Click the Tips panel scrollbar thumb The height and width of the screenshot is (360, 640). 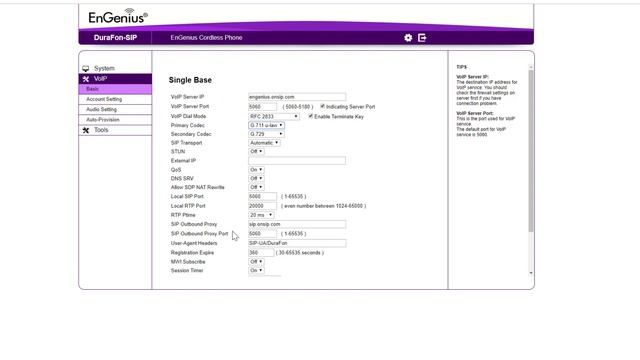pos(531,151)
